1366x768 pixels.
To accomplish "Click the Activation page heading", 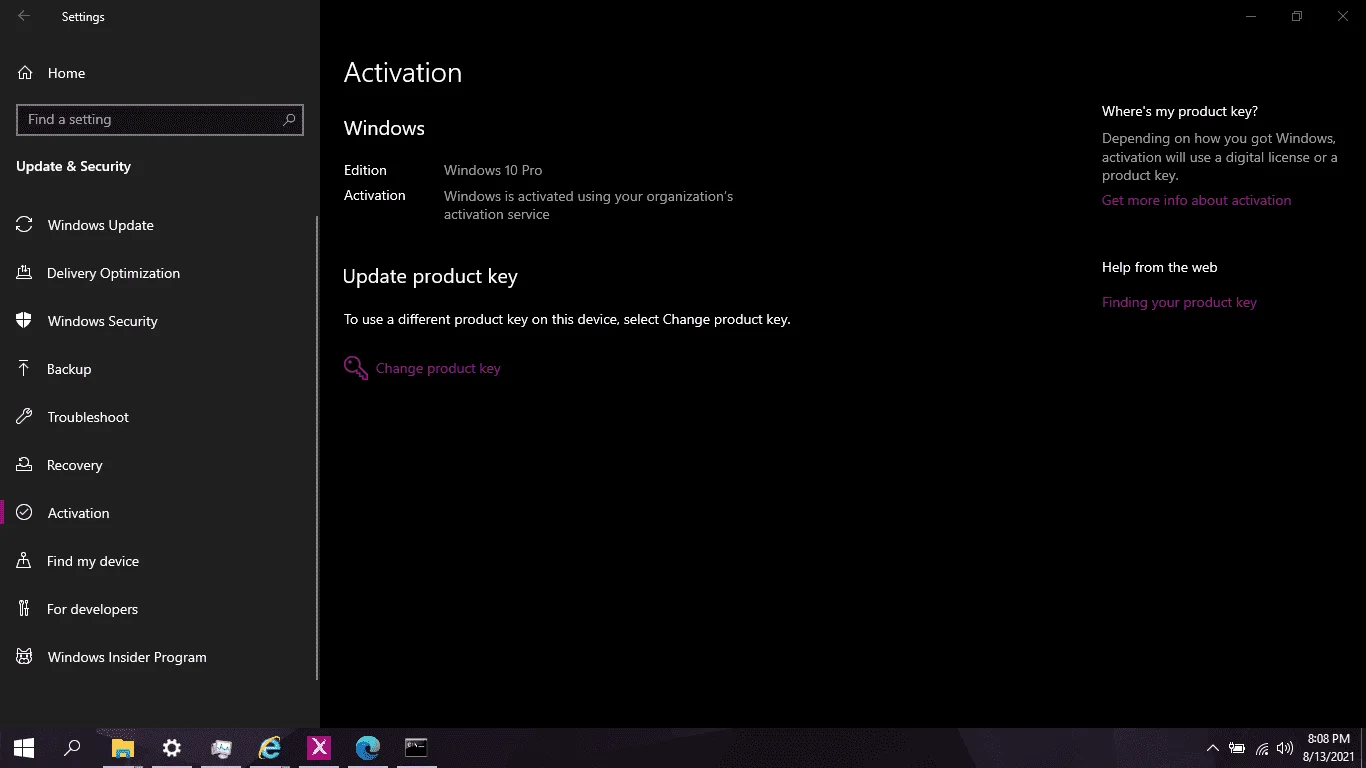I will point(403,73).
